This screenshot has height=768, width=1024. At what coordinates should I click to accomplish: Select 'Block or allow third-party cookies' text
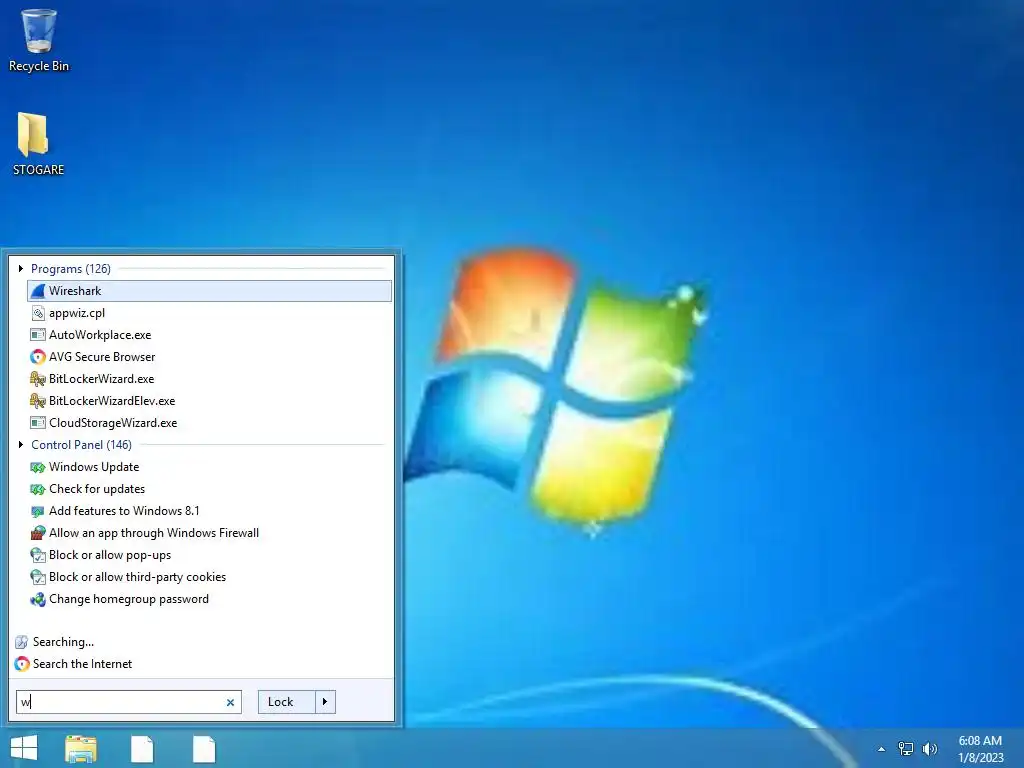coord(137,577)
